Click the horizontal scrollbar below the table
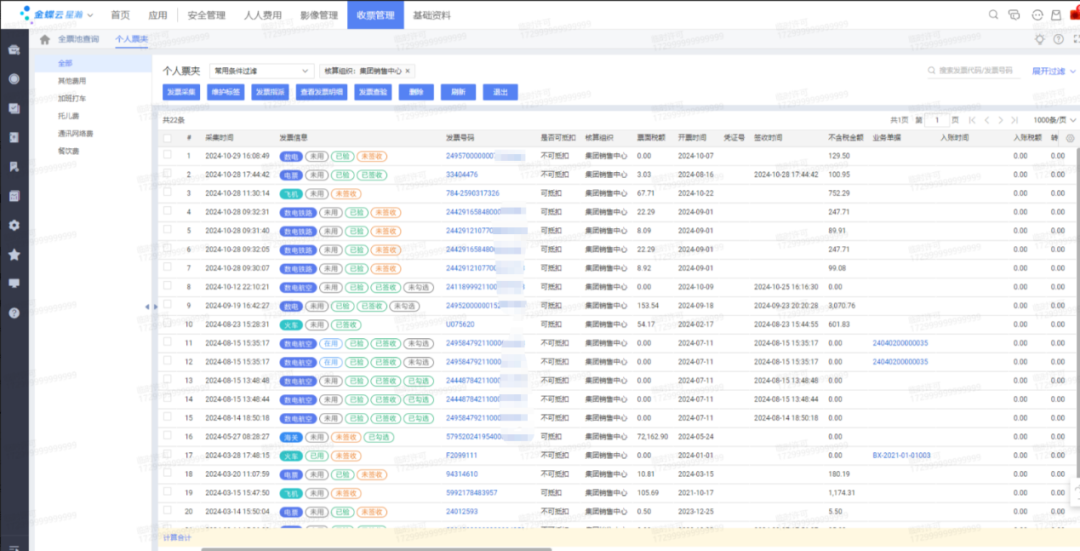Screen dimensions: 1080x551 [x=377, y=549]
